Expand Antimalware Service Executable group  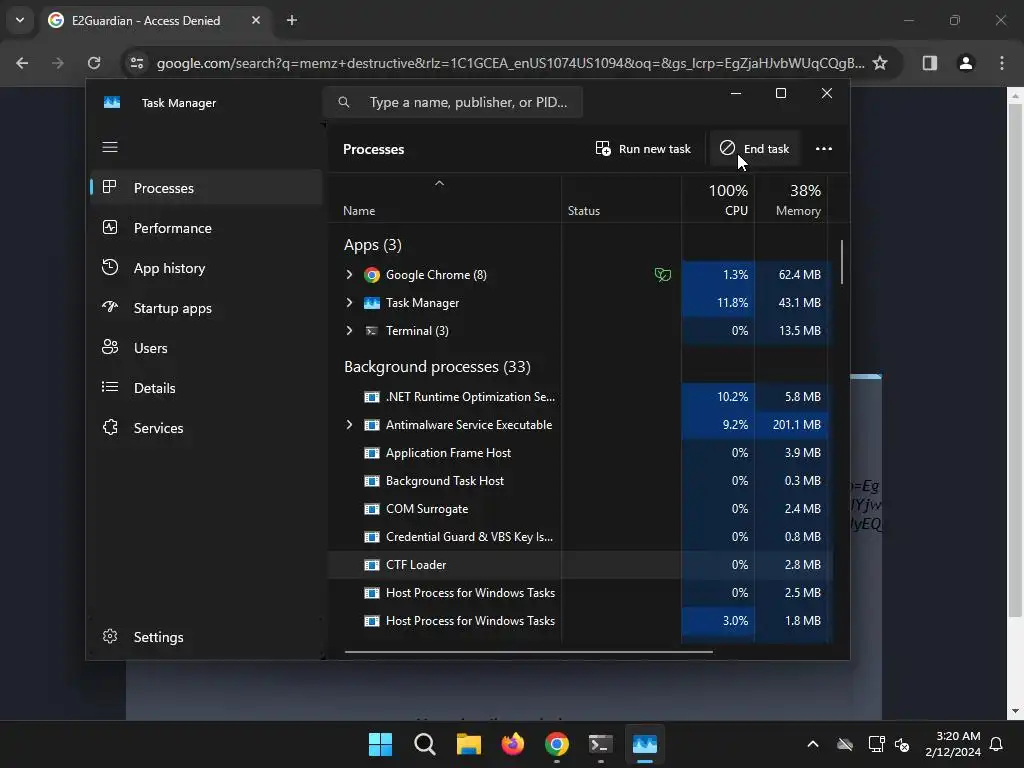click(x=349, y=424)
